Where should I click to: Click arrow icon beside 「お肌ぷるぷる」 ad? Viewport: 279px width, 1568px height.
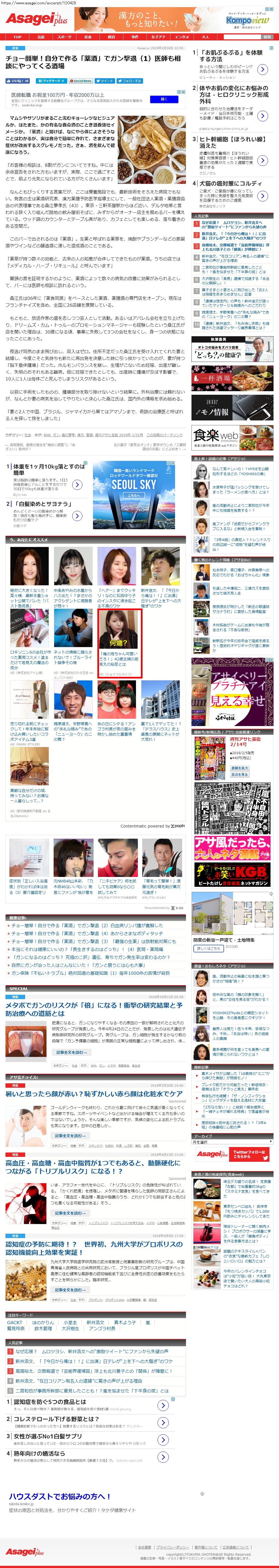click(263, 69)
